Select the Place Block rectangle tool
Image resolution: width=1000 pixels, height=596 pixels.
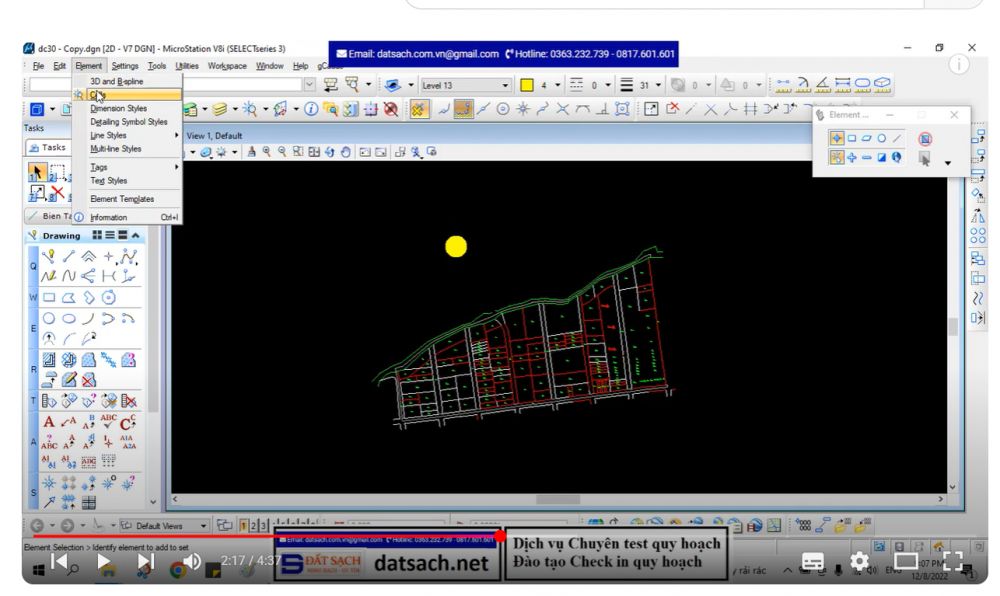(49, 297)
